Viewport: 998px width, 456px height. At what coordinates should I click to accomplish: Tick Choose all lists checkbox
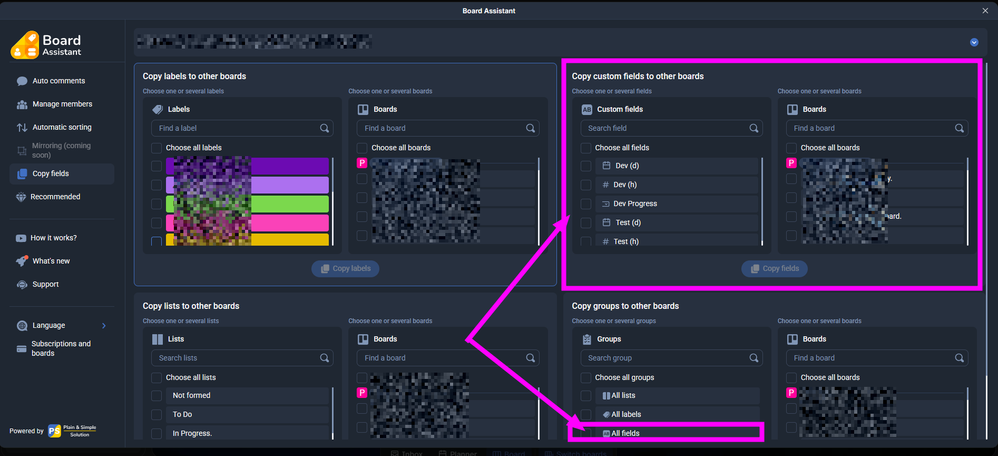coord(156,378)
